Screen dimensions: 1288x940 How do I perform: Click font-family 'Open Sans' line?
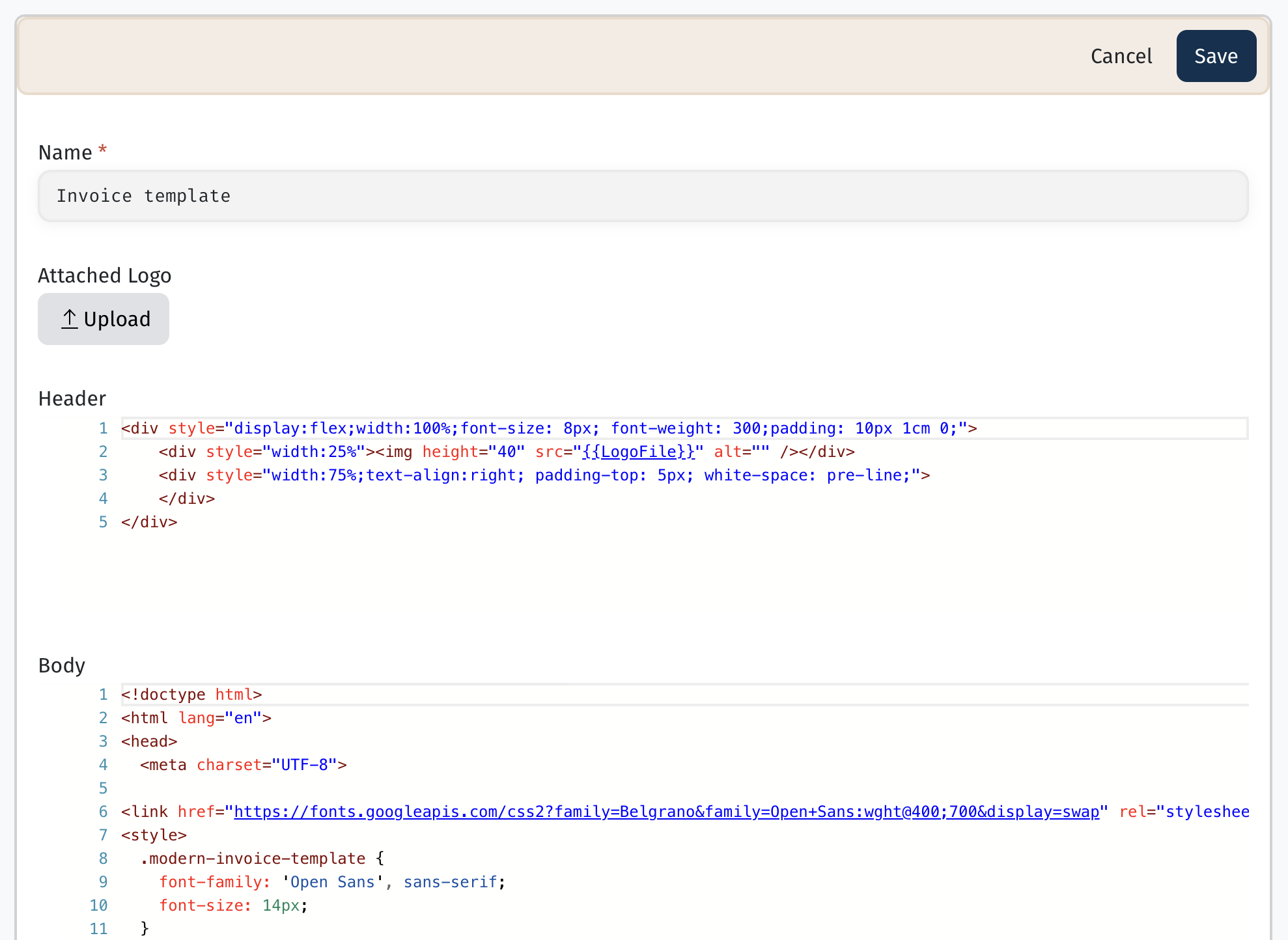pos(332,882)
